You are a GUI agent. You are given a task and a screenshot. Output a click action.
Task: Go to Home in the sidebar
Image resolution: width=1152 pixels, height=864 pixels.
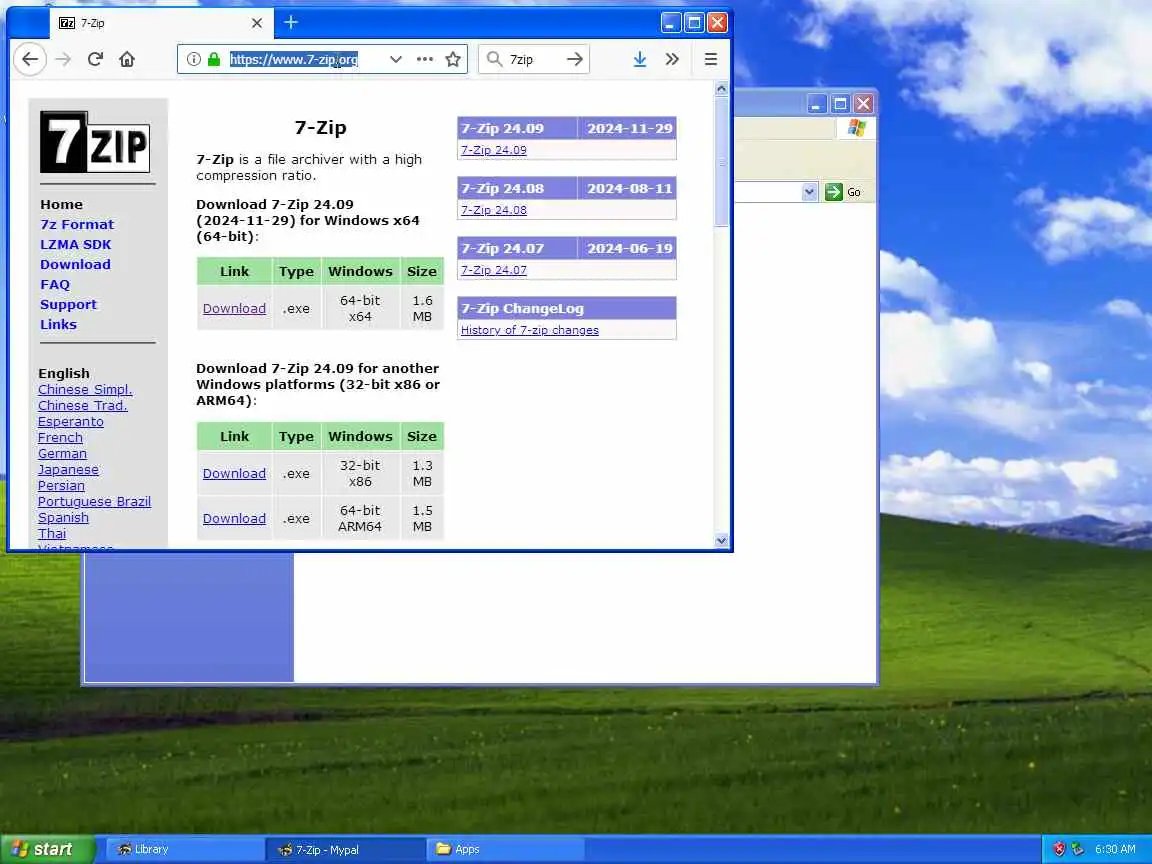pyautogui.click(x=61, y=204)
